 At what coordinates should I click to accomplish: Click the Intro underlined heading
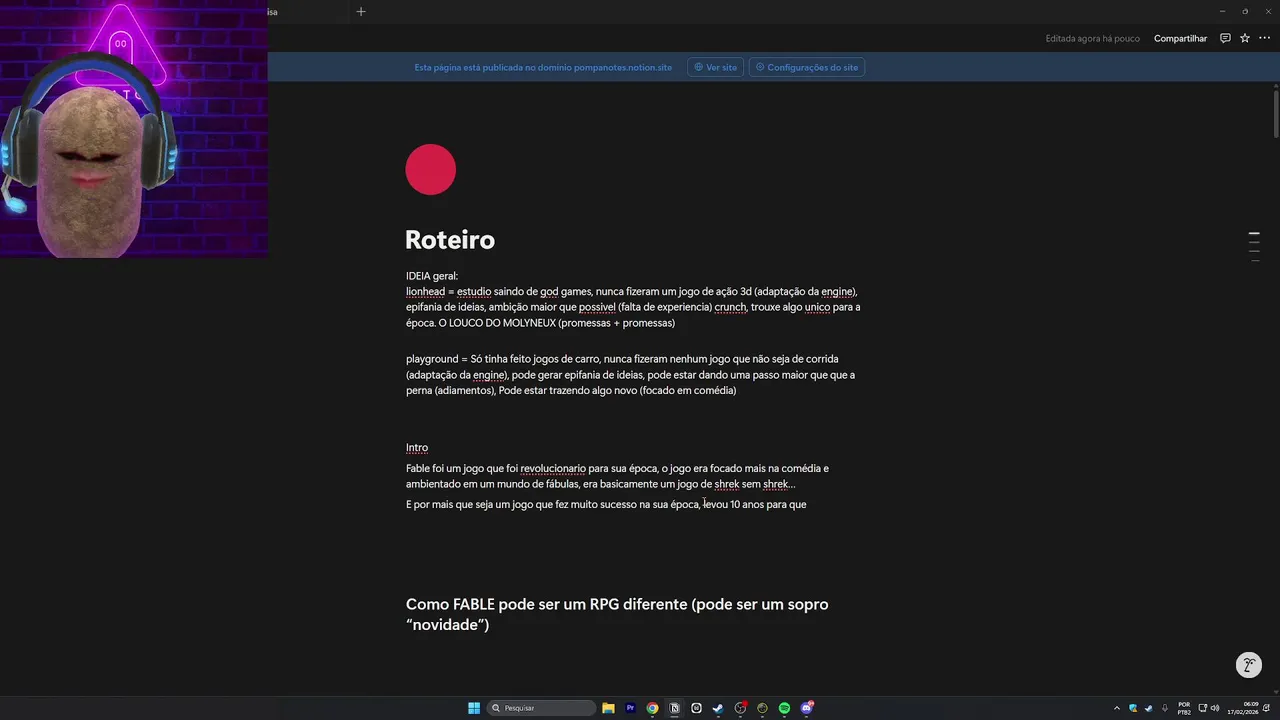[417, 448]
